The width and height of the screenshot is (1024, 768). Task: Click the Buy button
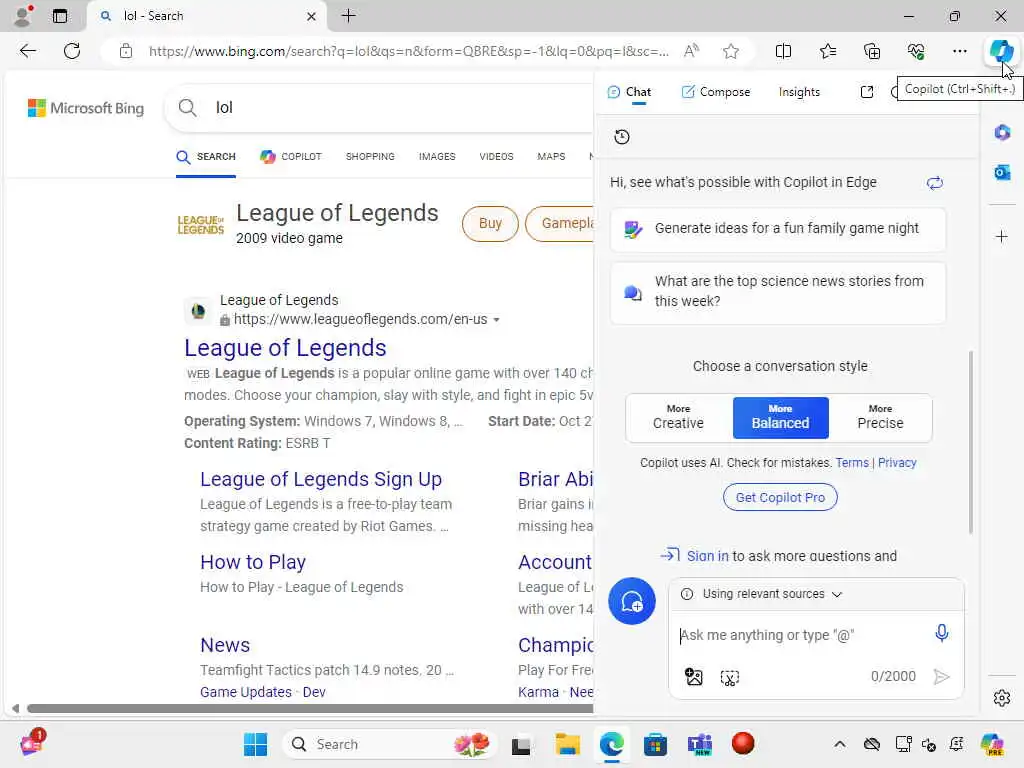490,223
